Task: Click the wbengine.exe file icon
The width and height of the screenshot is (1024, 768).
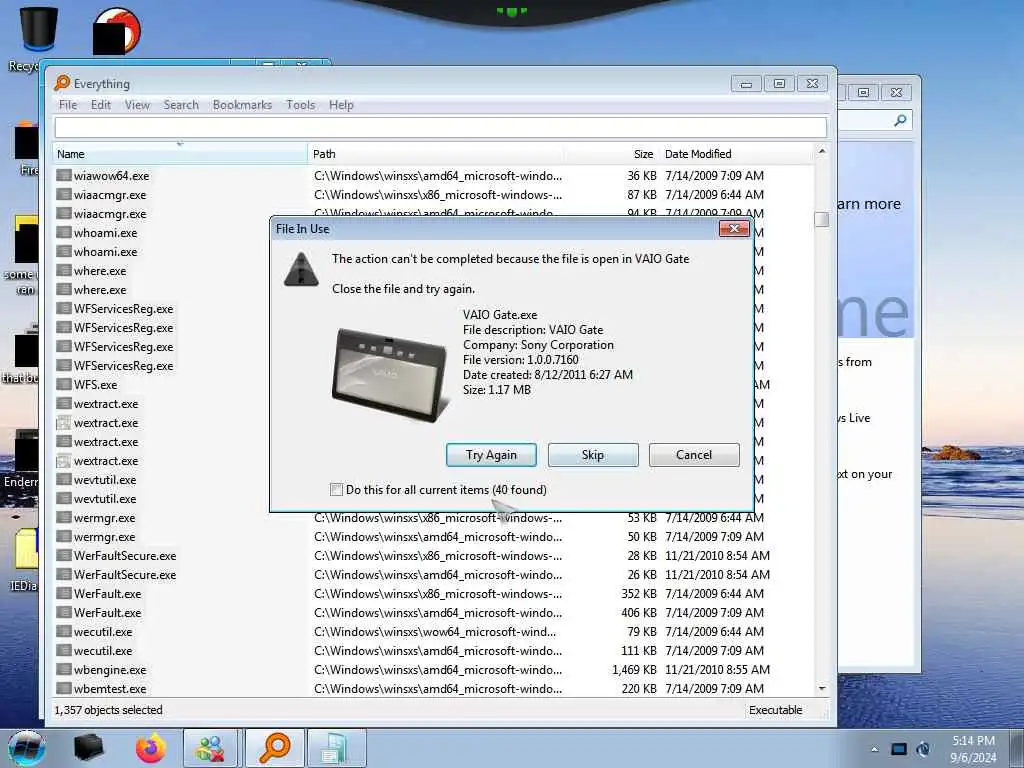Action: point(63,669)
